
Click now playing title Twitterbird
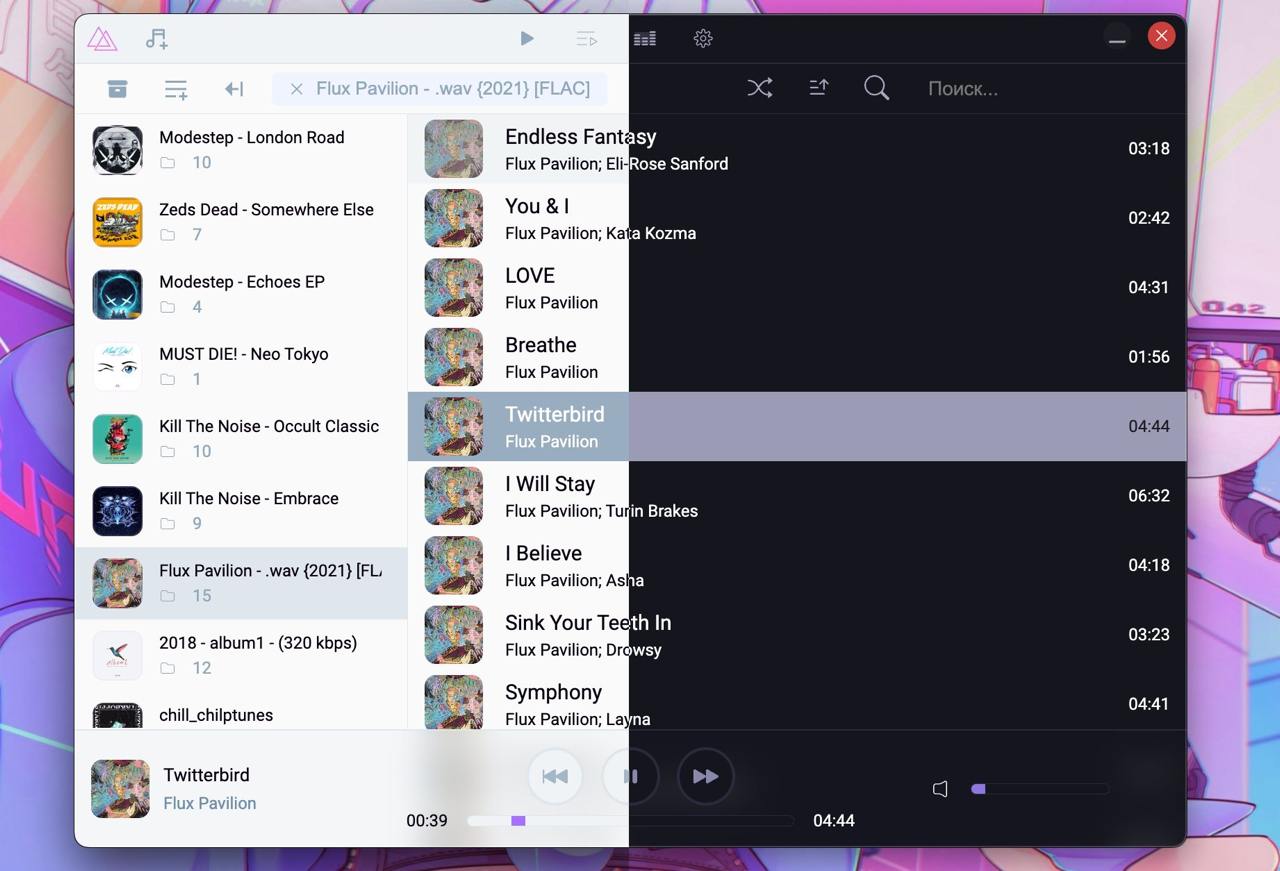[x=206, y=775]
